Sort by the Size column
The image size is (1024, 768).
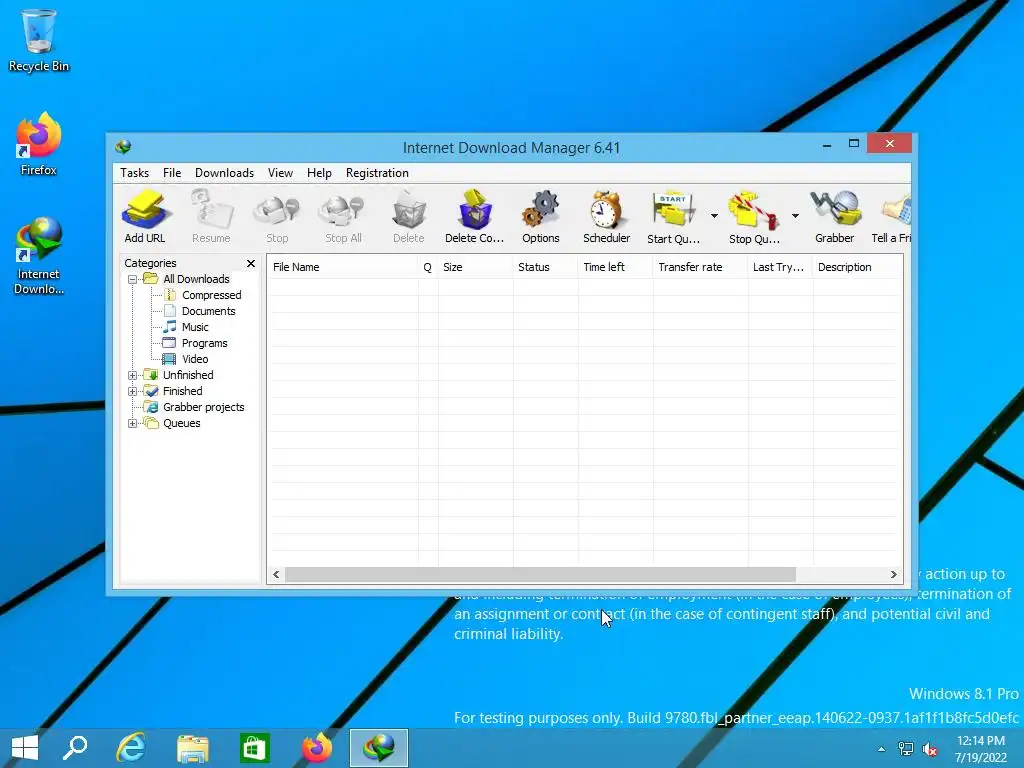pyautogui.click(x=475, y=267)
